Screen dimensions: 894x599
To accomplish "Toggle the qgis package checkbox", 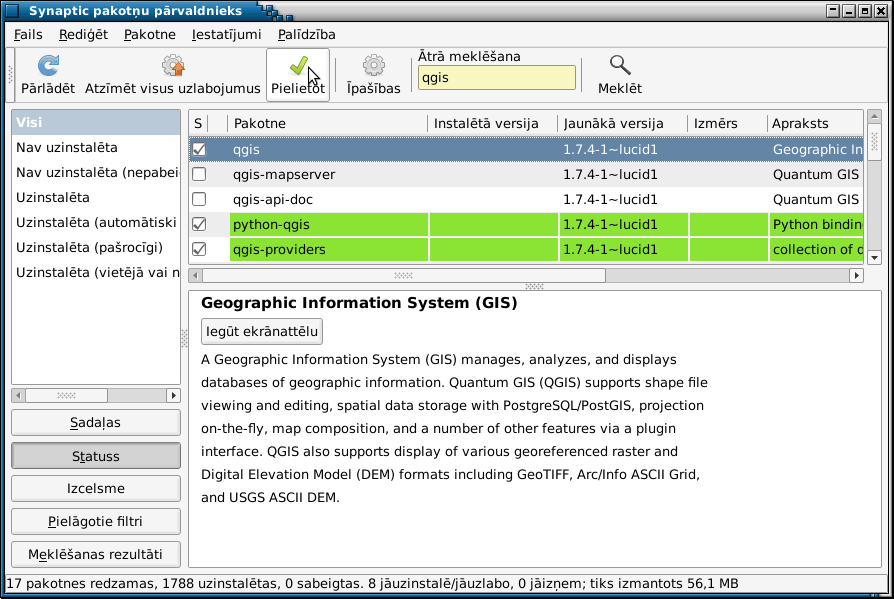I will pos(199,149).
